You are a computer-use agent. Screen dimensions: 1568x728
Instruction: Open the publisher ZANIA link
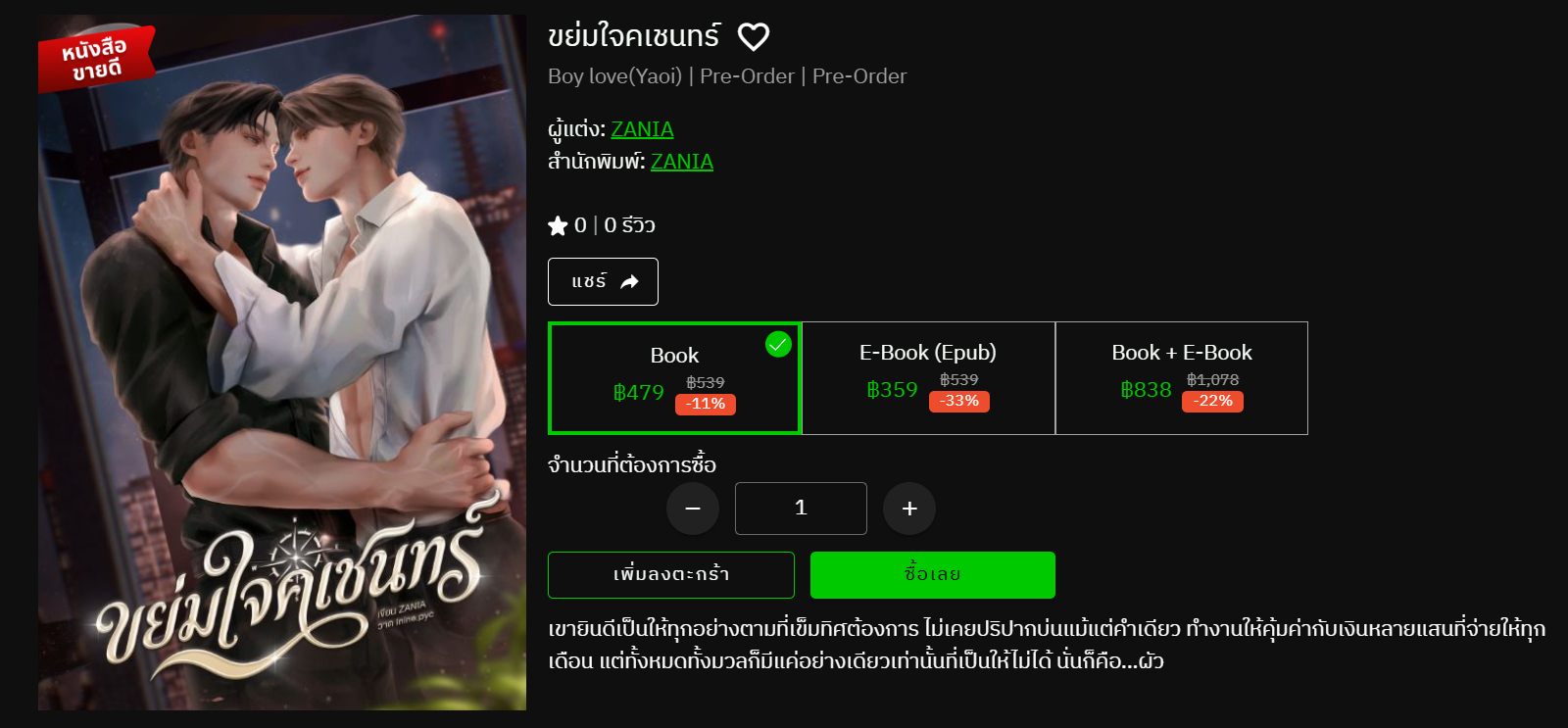point(682,162)
